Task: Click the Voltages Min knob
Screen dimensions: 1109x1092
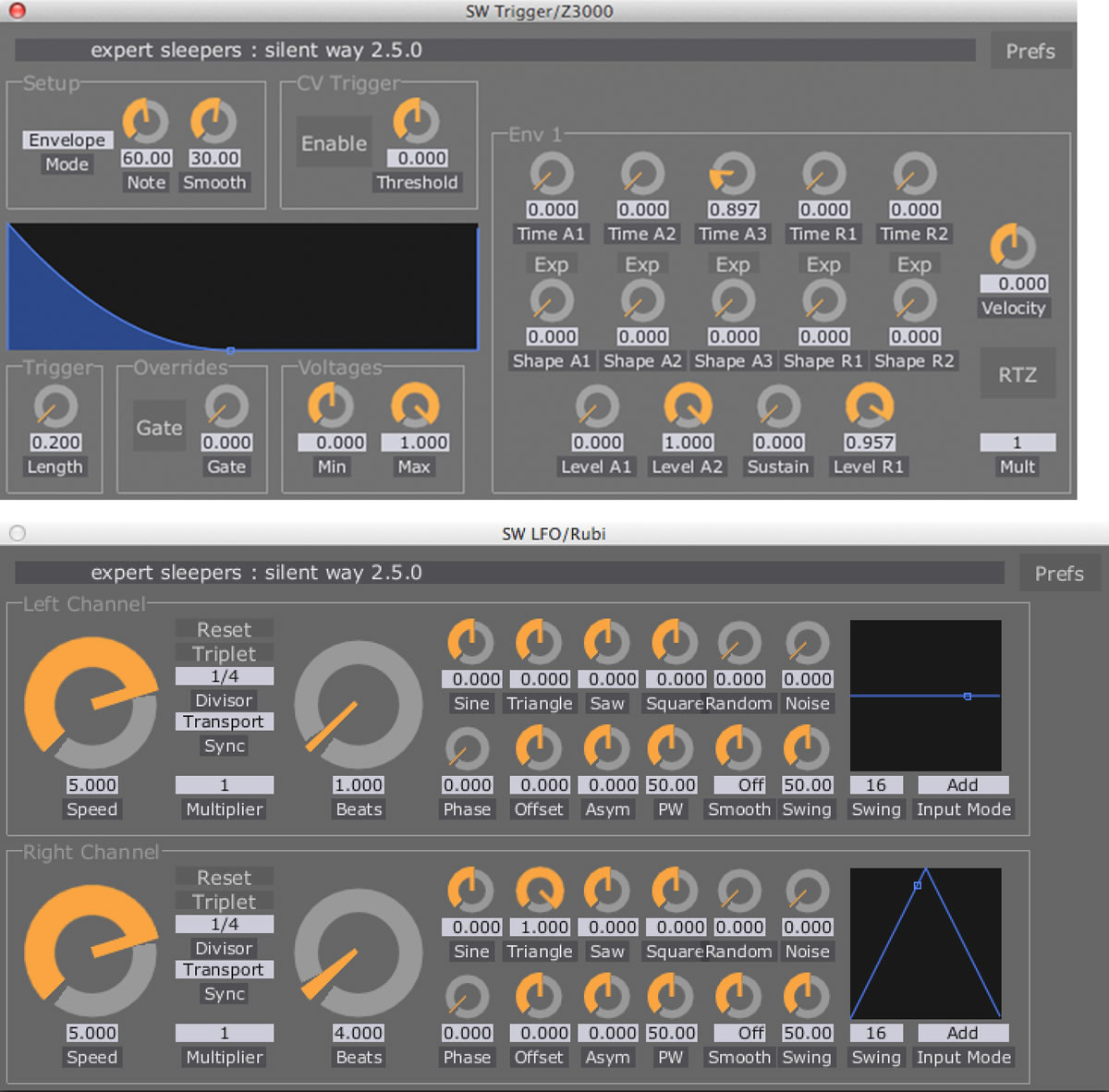Action: point(331,406)
